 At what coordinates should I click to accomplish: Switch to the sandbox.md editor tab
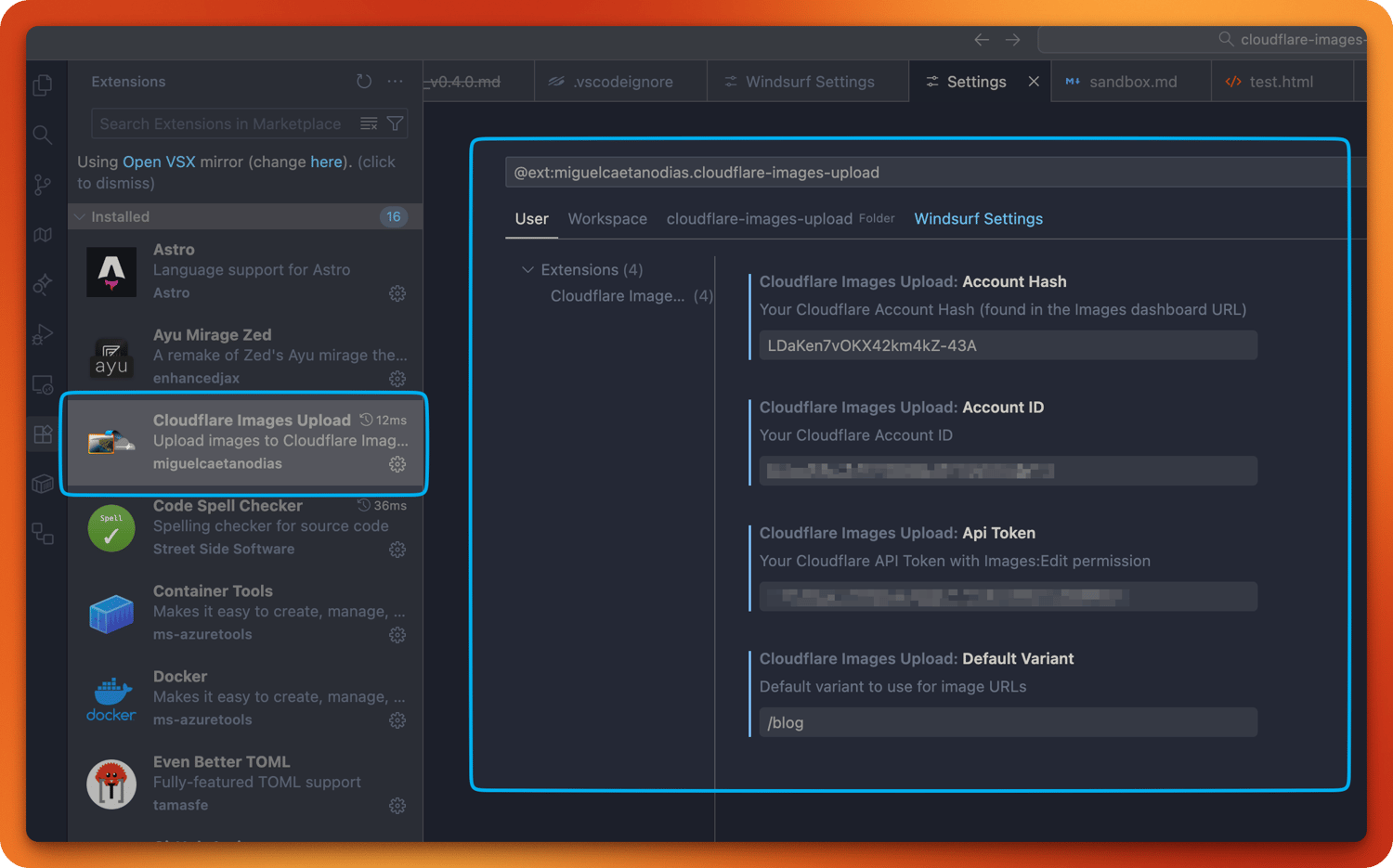[x=1132, y=82]
